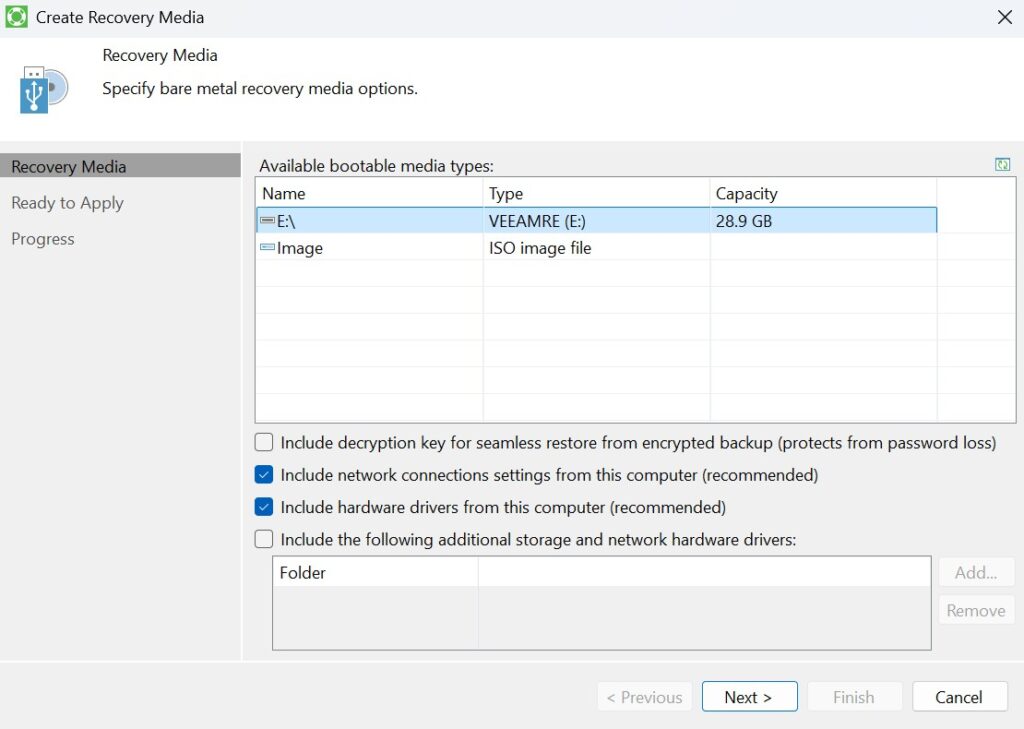Image resolution: width=1024 pixels, height=729 pixels.
Task: Close the Create Recovery Media window
Action: 1005,17
